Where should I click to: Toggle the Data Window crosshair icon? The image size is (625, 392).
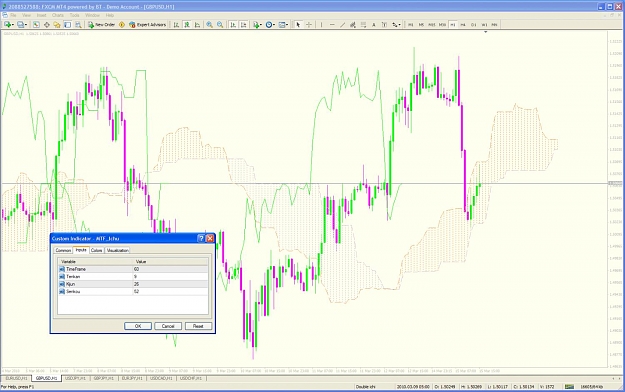click(x=47, y=25)
